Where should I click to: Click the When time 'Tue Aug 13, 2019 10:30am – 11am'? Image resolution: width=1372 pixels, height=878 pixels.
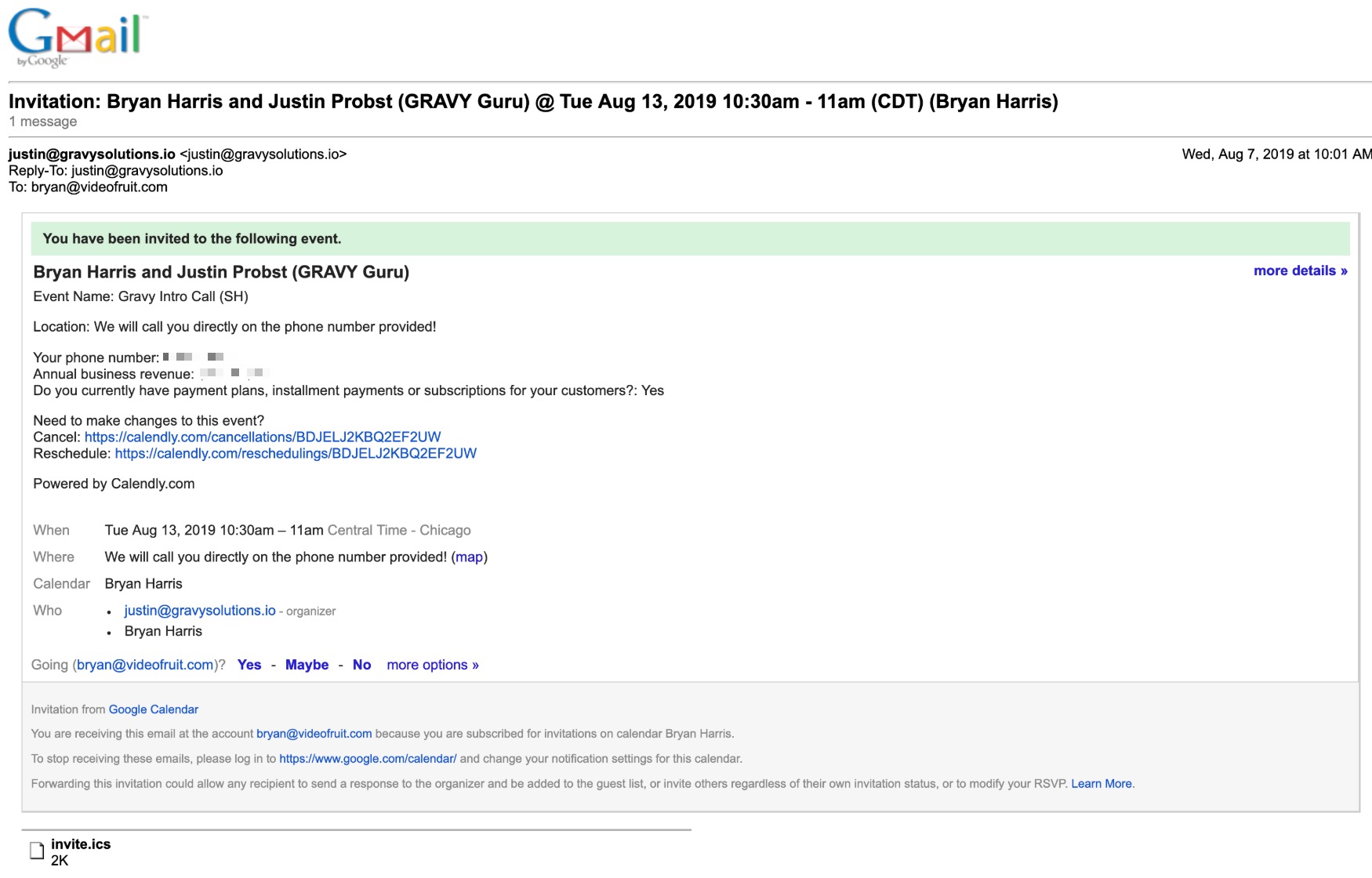point(214,530)
